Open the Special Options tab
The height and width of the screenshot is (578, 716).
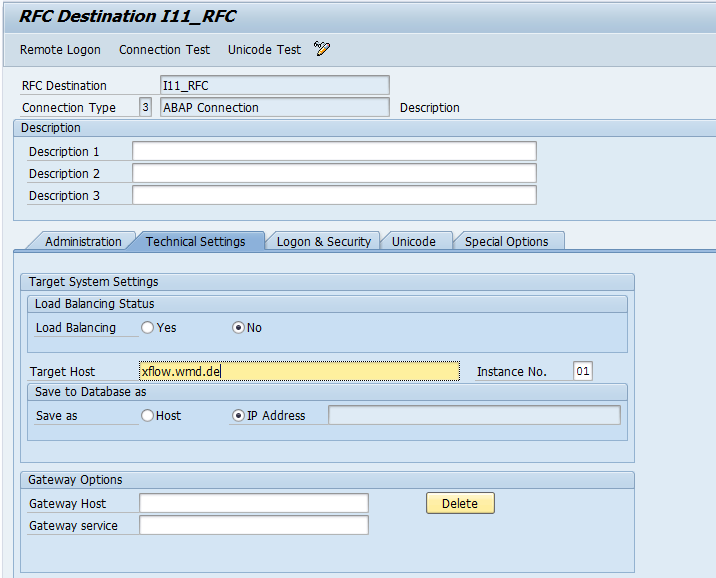[506, 242]
